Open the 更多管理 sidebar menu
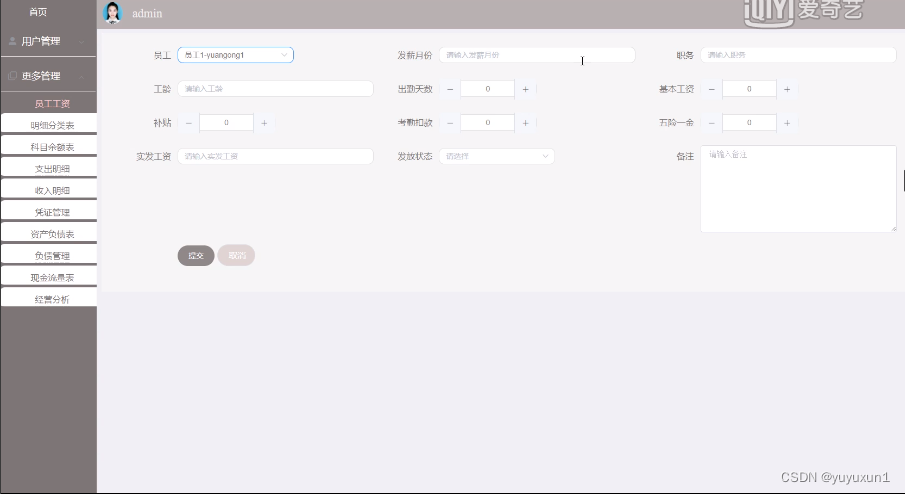 click(x=48, y=76)
